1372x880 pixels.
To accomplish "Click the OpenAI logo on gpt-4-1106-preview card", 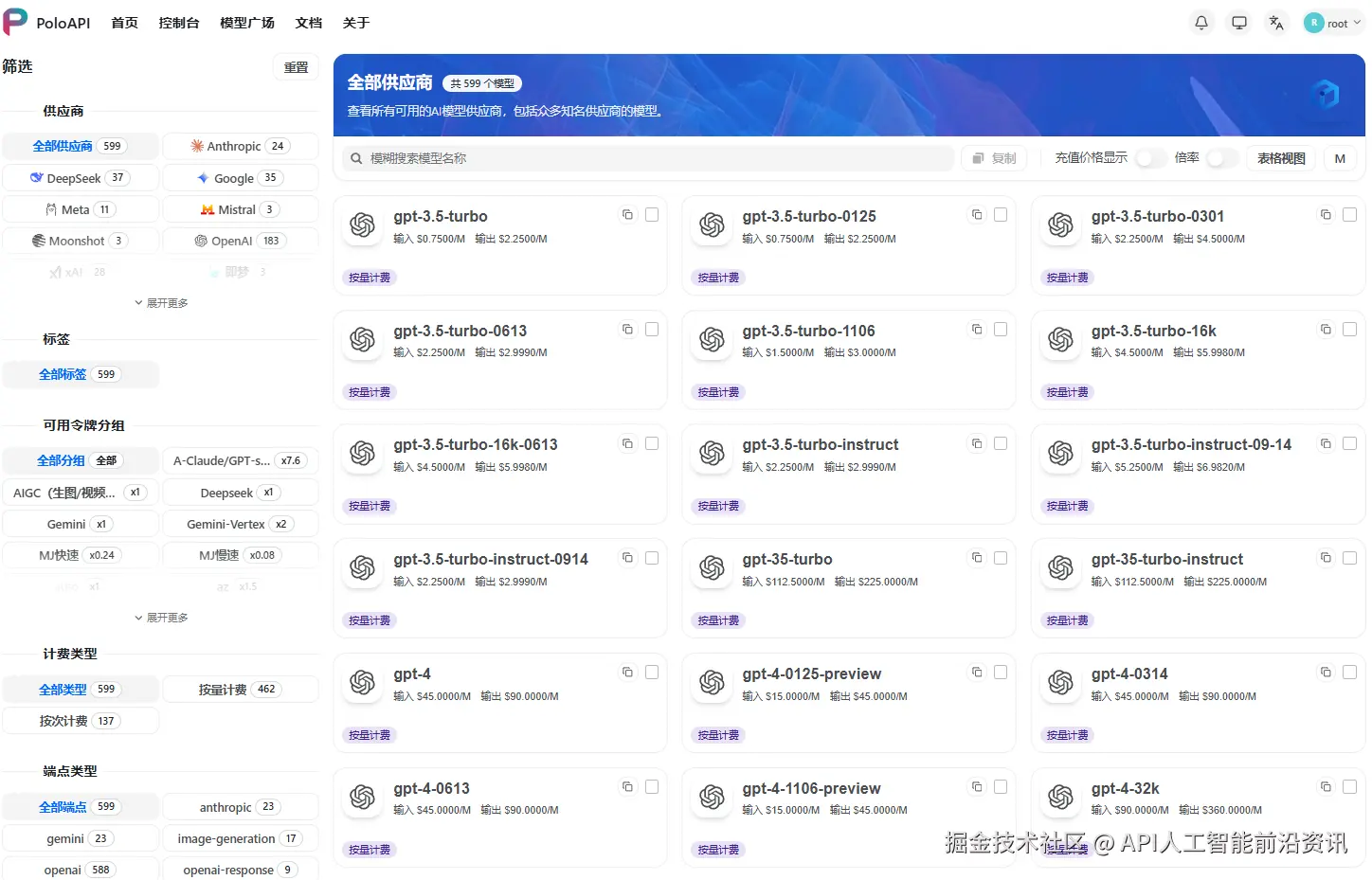I will (713, 798).
